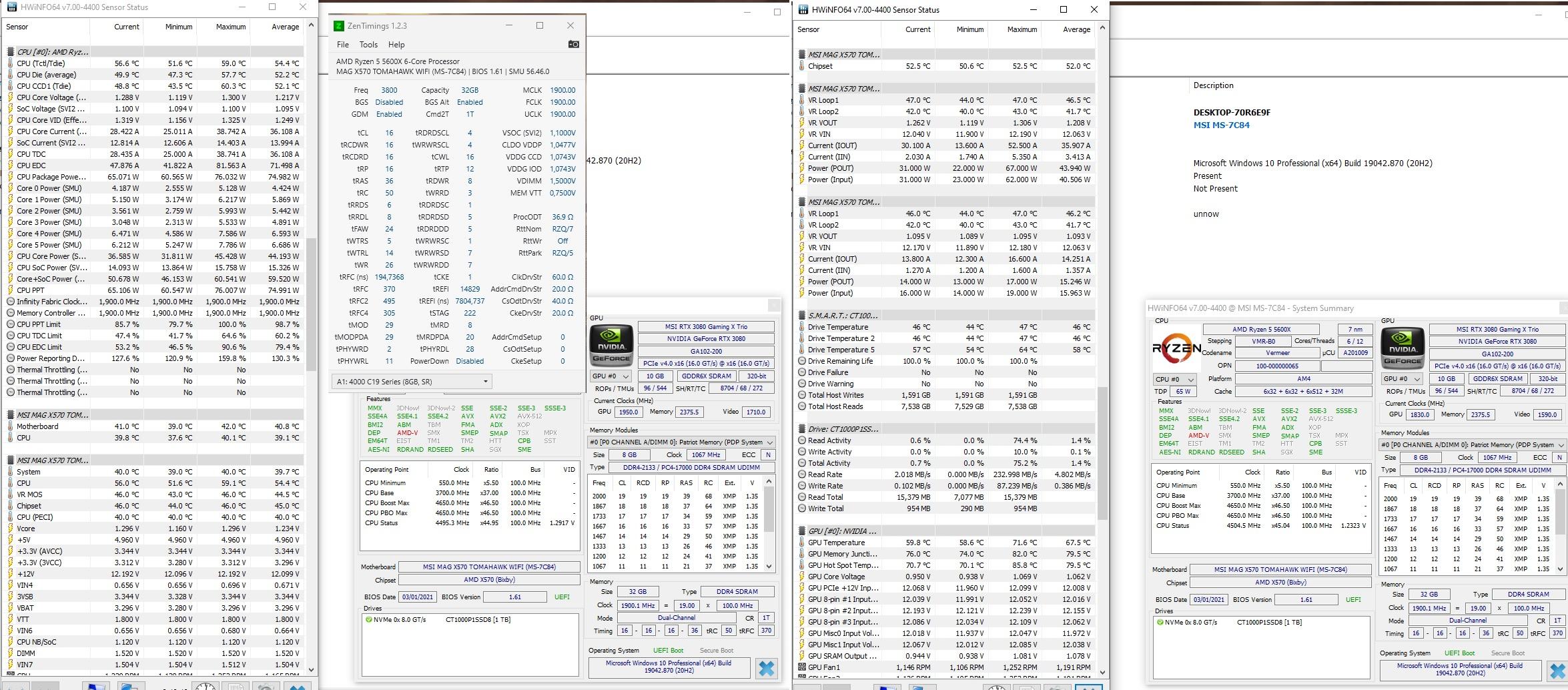
Task: Click the ZenTimings camera screenshot icon
Action: (573, 44)
